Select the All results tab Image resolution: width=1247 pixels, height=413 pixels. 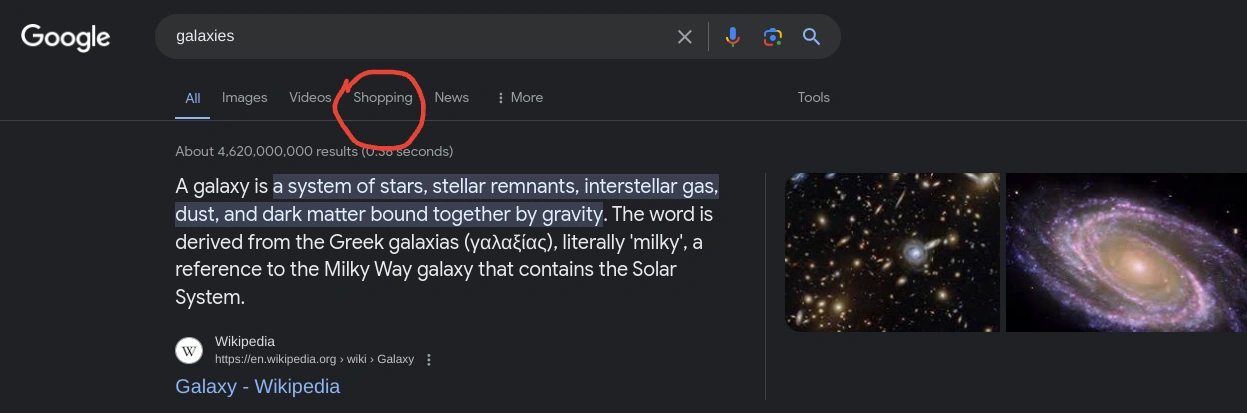(x=192, y=98)
